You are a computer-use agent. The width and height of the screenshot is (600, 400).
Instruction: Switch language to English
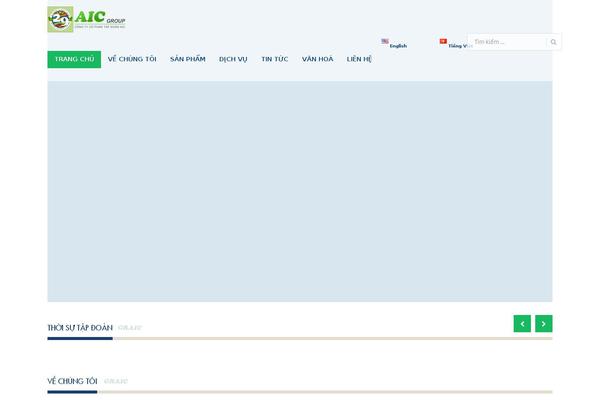point(398,46)
